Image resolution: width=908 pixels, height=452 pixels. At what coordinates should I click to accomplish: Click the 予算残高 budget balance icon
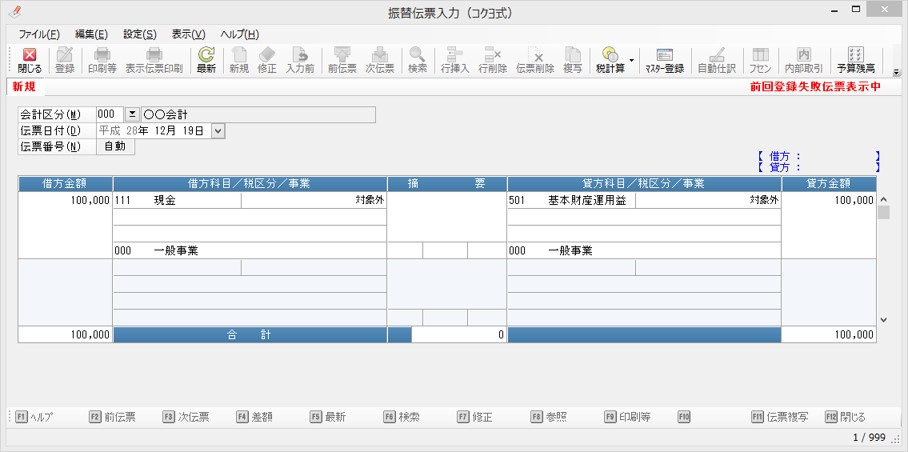click(855, 60)
